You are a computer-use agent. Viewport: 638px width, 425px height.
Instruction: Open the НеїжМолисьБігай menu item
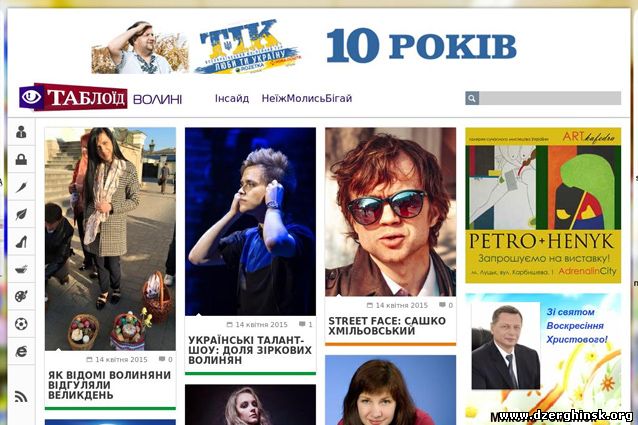click(307, 98)
